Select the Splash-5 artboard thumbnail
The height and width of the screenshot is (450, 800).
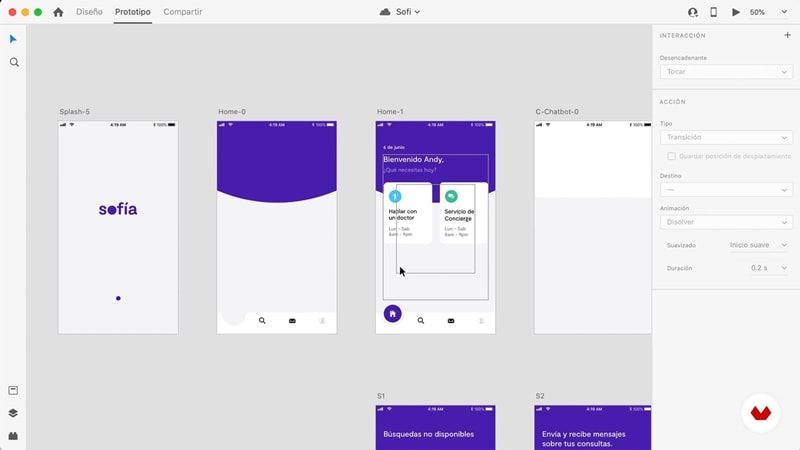(118, 228)
